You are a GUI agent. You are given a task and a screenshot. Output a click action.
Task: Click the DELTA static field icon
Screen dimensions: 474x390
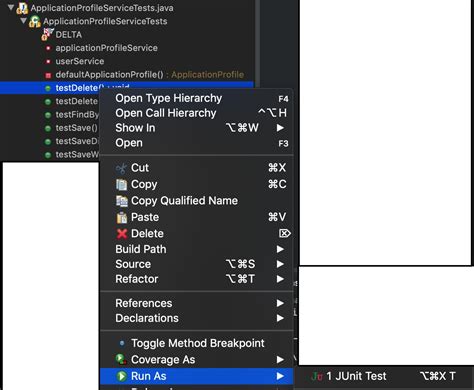point(47,34)
